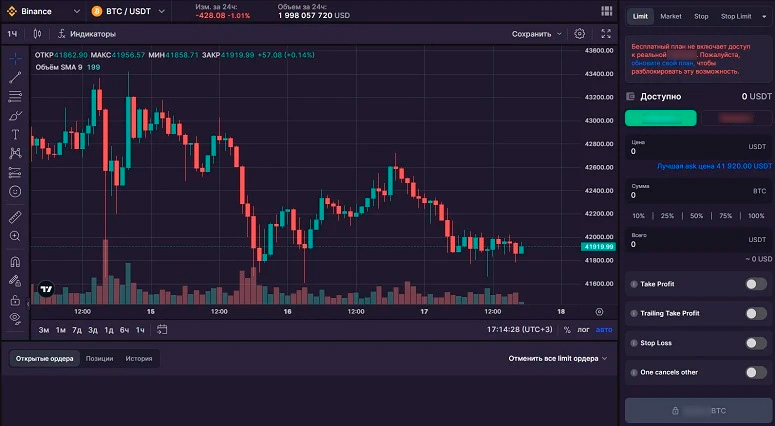Set amount to 50% of balance
The height and width of the screenshot is (426, 775).
696,216
